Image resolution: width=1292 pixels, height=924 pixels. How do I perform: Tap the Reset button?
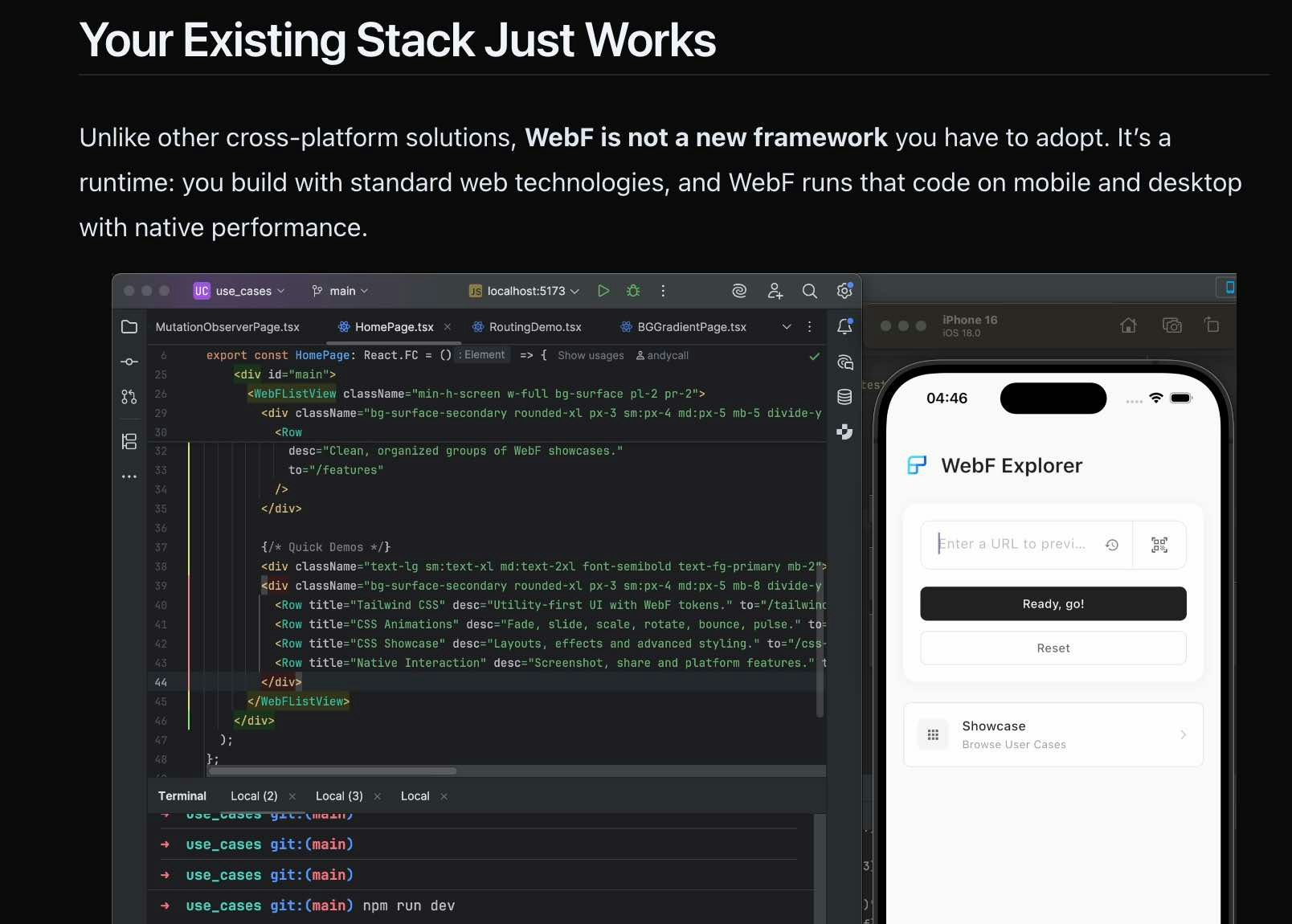(x=1053, y=648)
